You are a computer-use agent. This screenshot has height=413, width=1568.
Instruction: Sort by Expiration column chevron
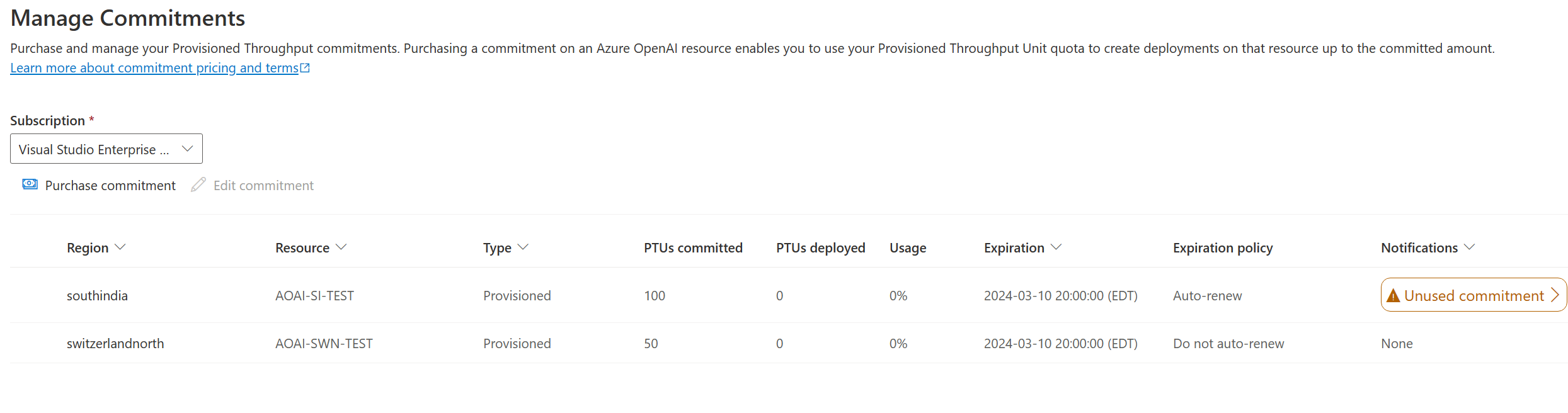1056,247
